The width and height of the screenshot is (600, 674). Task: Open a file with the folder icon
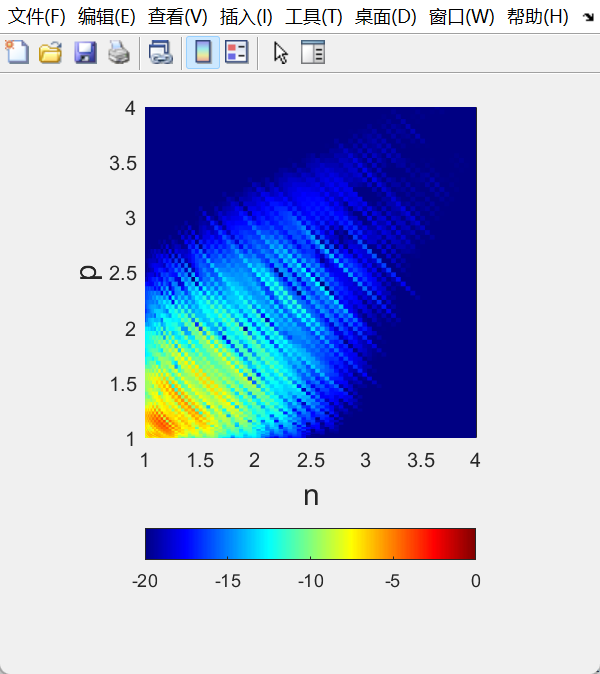(51, 52)
